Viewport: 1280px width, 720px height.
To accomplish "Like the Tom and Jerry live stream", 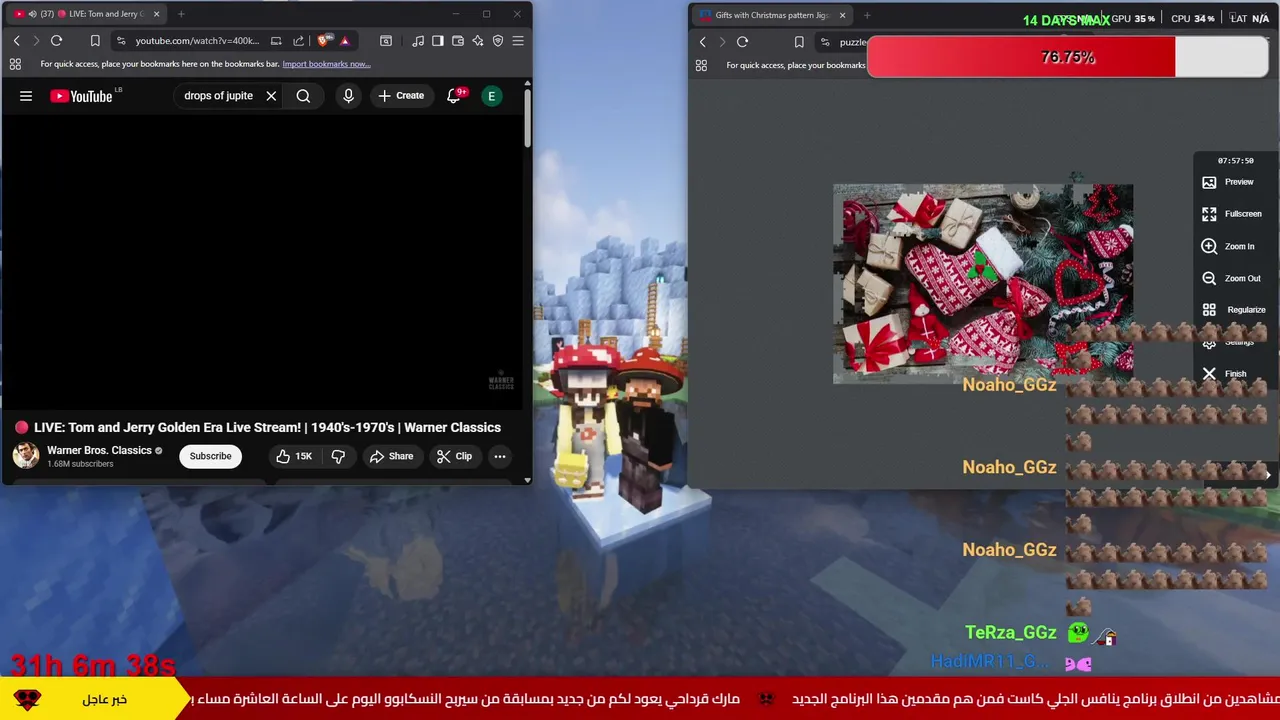I will (x=294, y=456).
